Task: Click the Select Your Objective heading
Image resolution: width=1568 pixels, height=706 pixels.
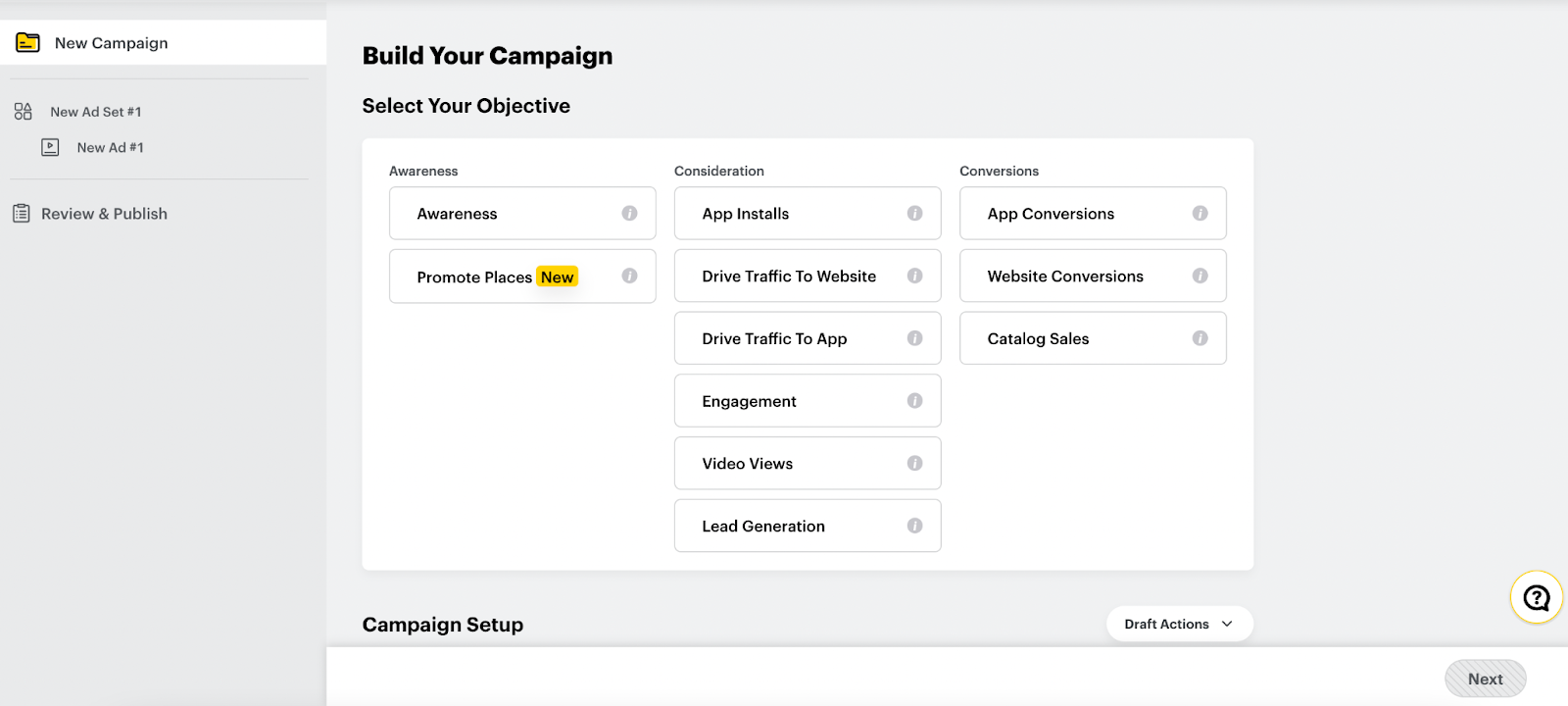Action: point(466,106)
